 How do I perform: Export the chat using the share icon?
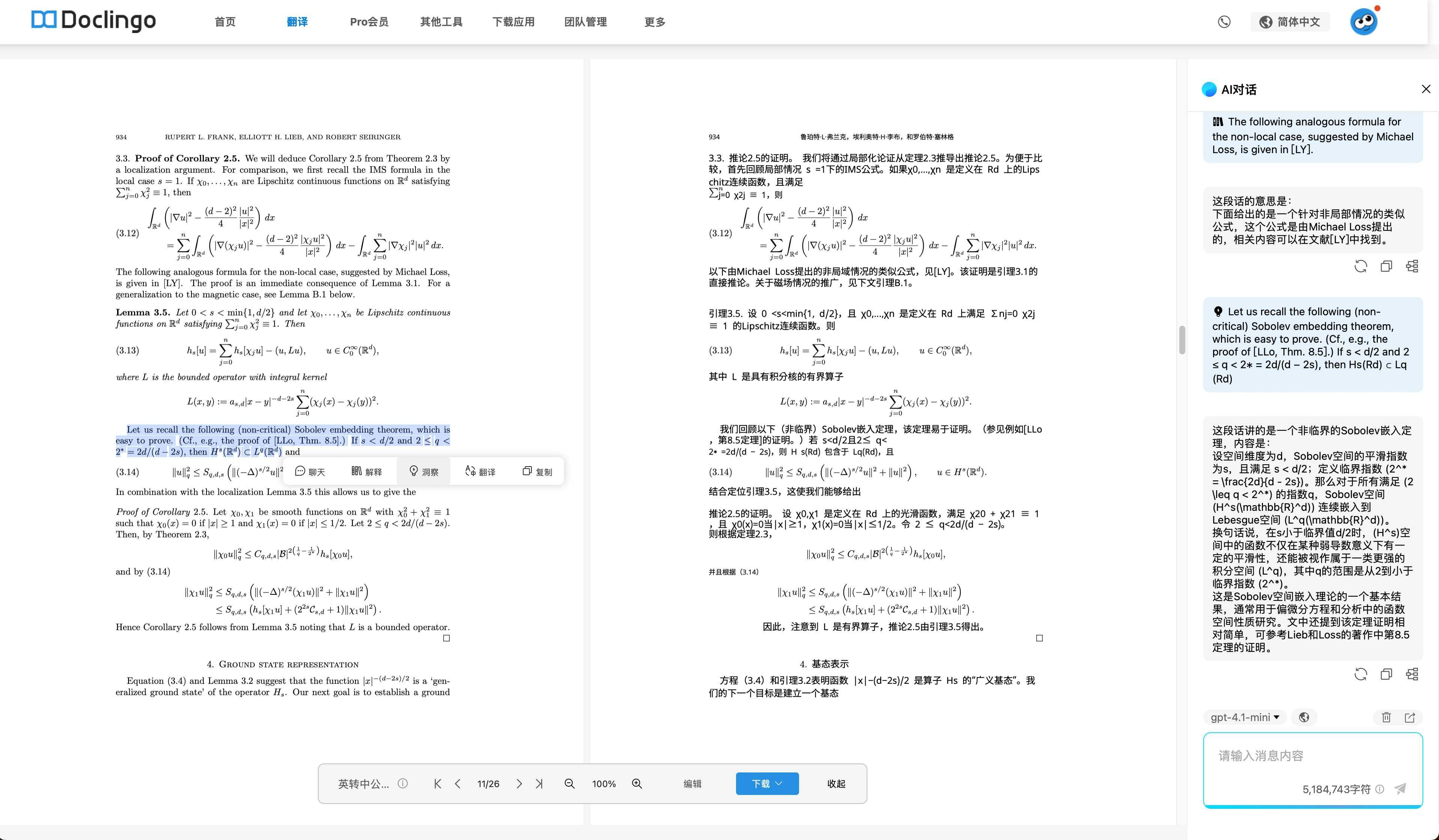1410,717
